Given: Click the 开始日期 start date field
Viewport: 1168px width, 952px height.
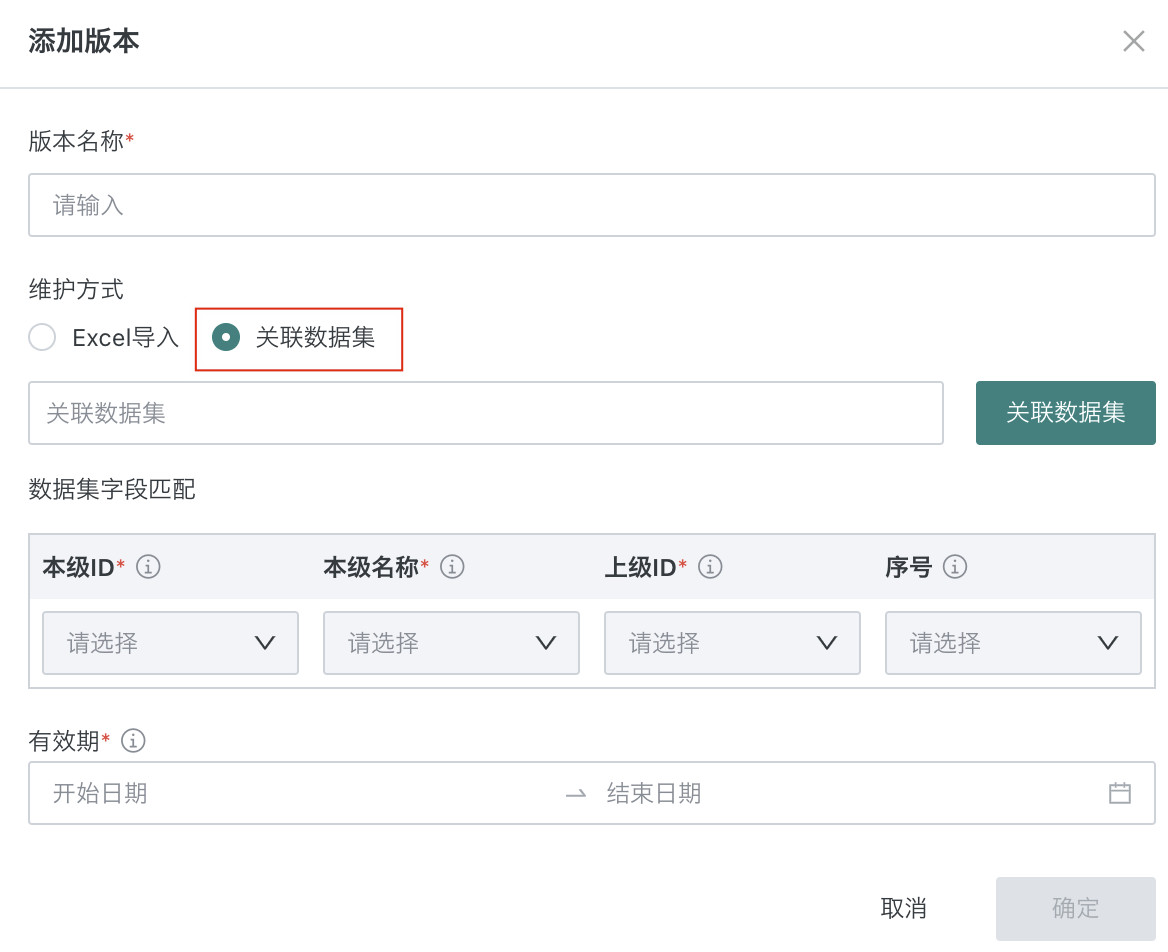Looking at the screenshot, I should [300, 793].
